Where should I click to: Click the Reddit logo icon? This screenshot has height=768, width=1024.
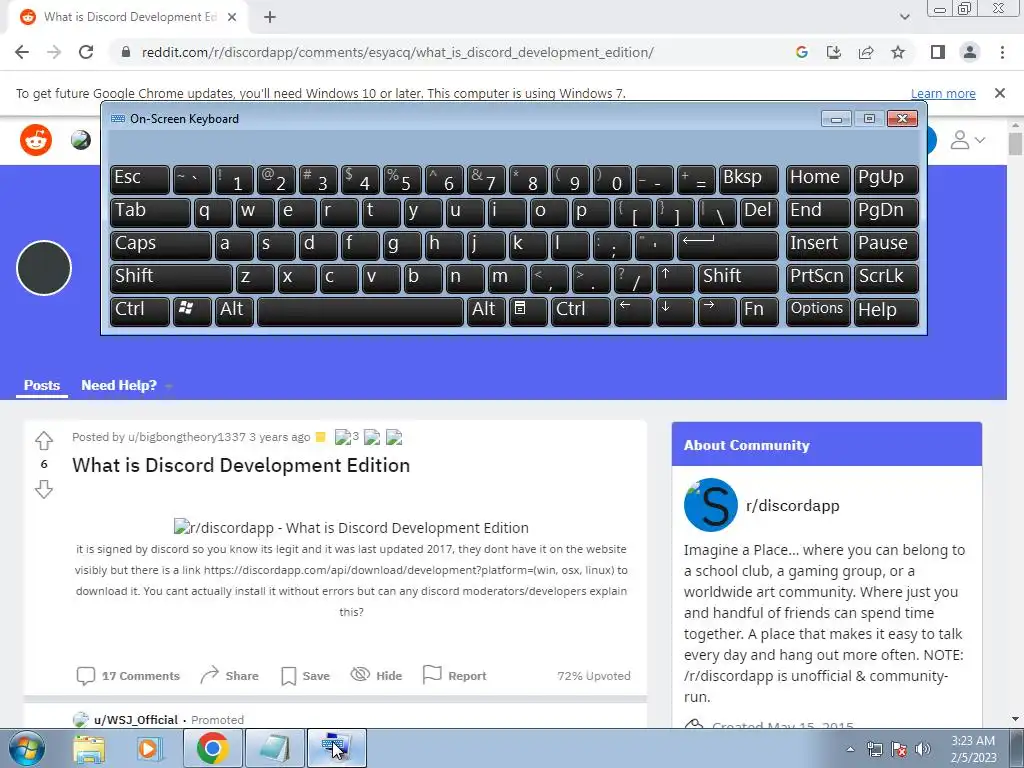click(36, 140)
